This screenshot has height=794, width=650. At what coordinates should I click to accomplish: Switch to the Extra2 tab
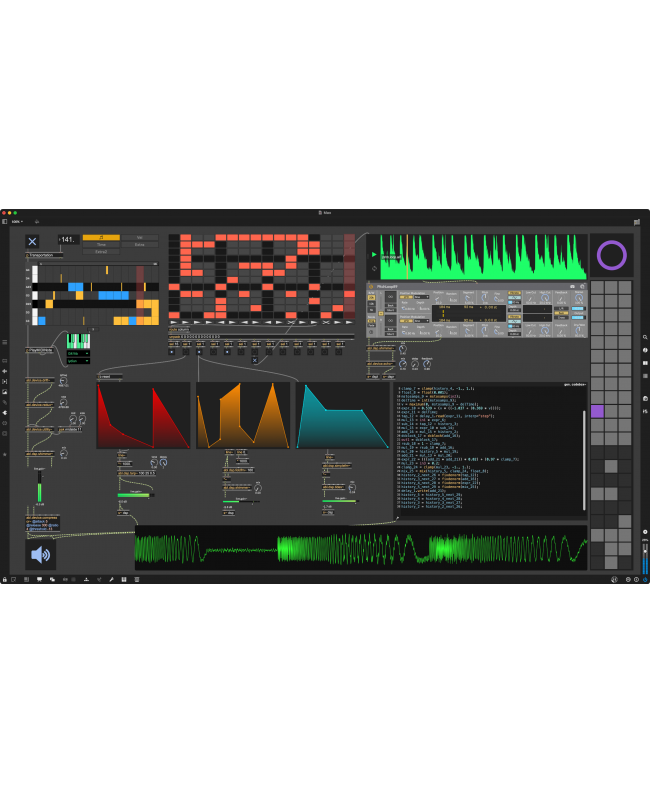click(101, 252)
